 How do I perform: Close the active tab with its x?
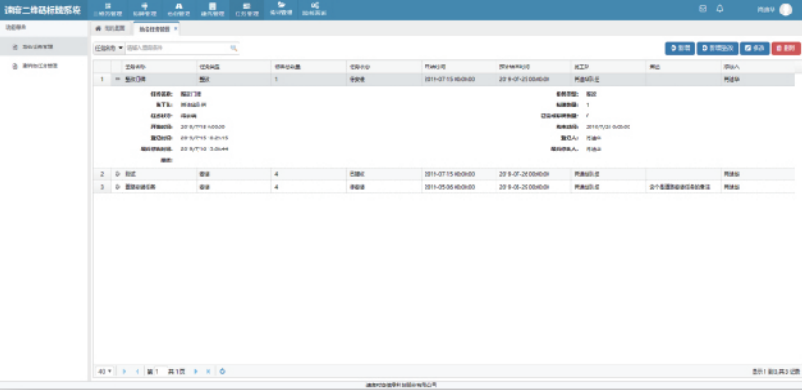(x=175, y=29)
